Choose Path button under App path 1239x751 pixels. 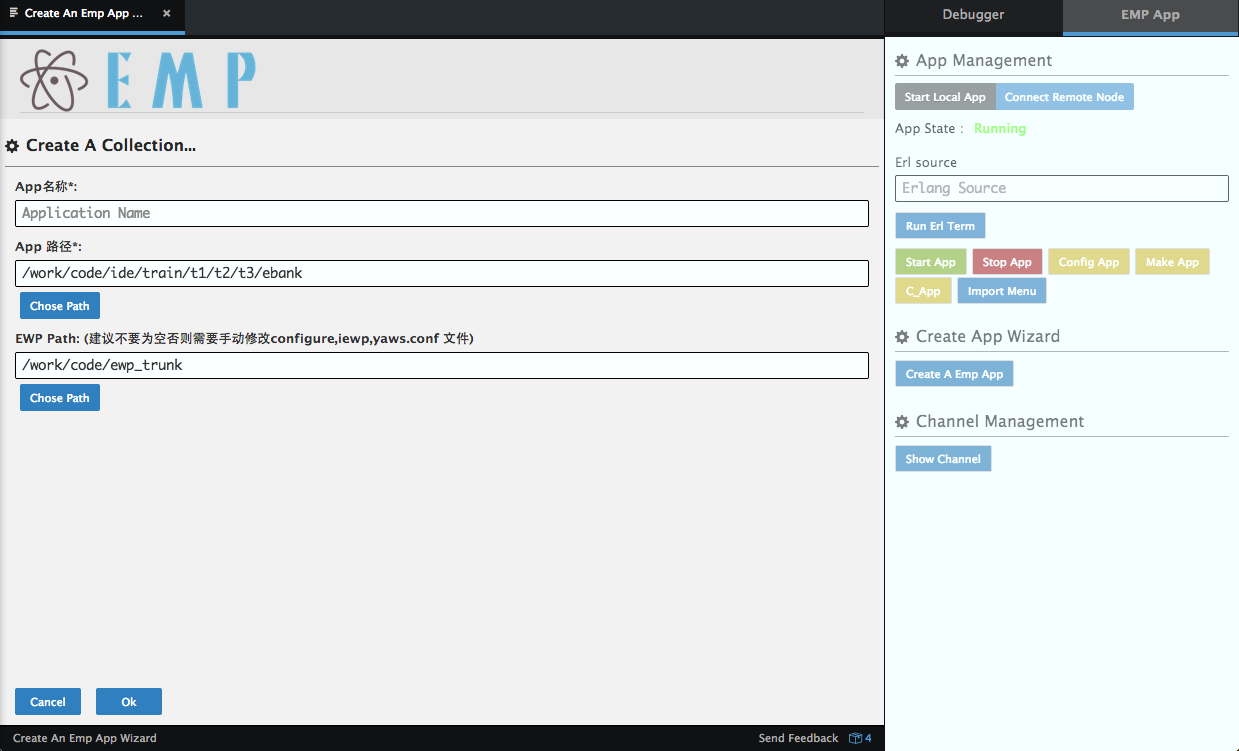[x=60, y=306]
